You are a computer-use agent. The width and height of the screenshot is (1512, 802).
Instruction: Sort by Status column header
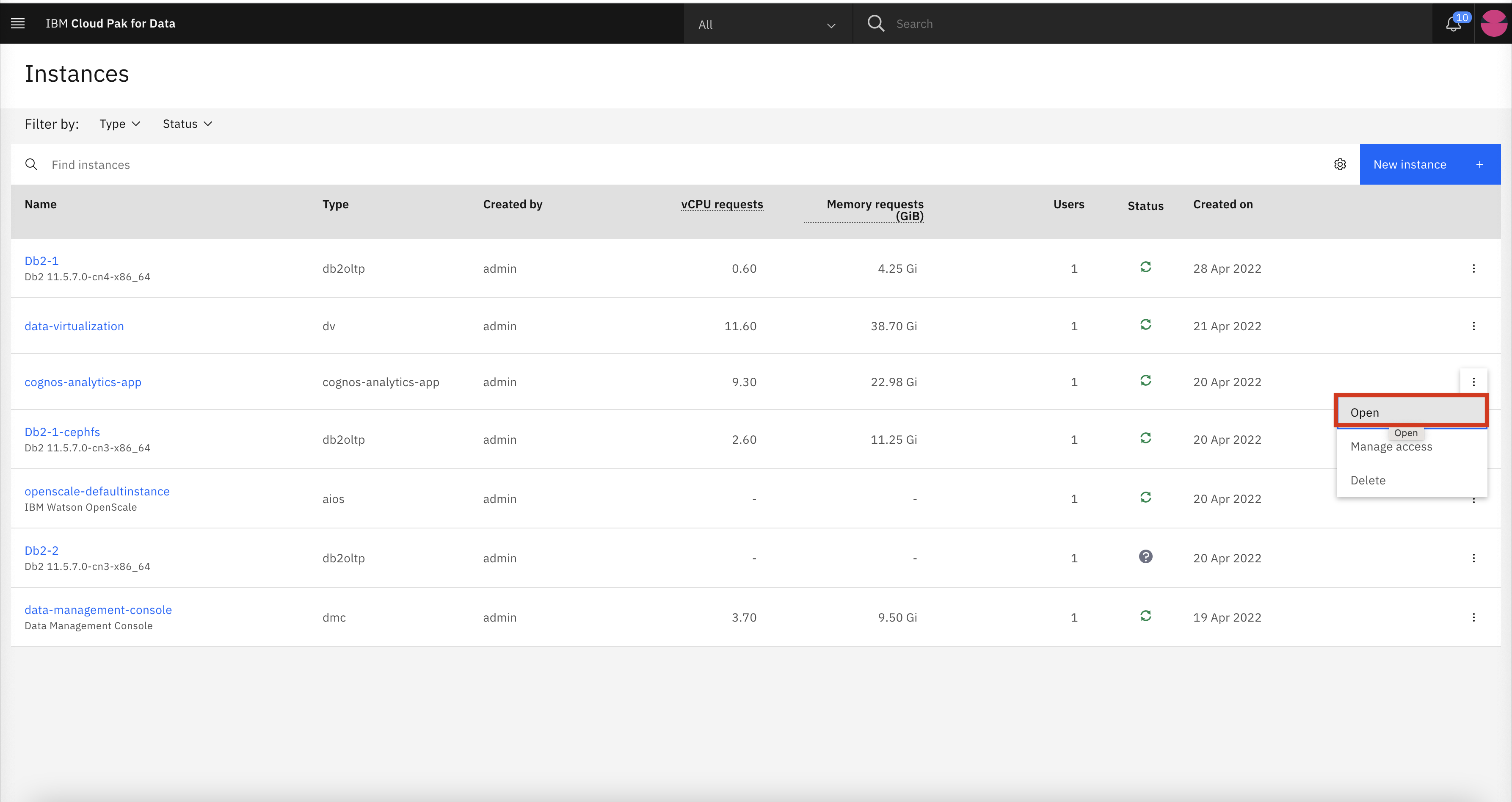(x=1145, y=206)
